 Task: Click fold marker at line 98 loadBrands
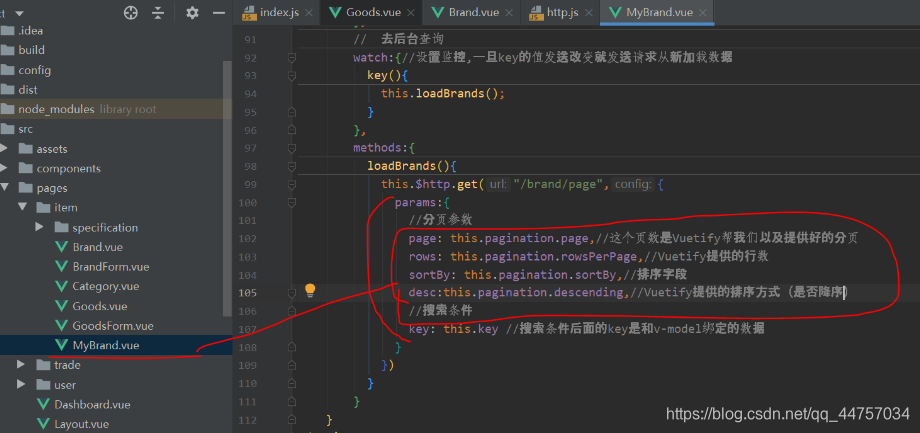(x=292, y=166)
